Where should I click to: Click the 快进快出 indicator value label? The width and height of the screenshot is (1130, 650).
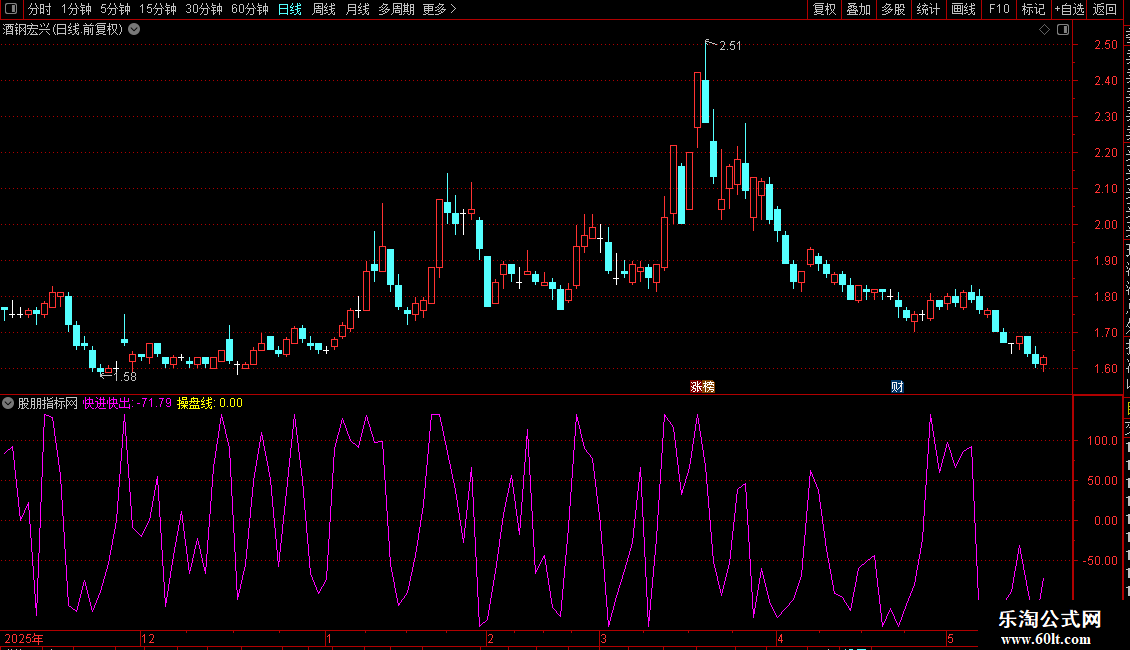coord(127,403)
